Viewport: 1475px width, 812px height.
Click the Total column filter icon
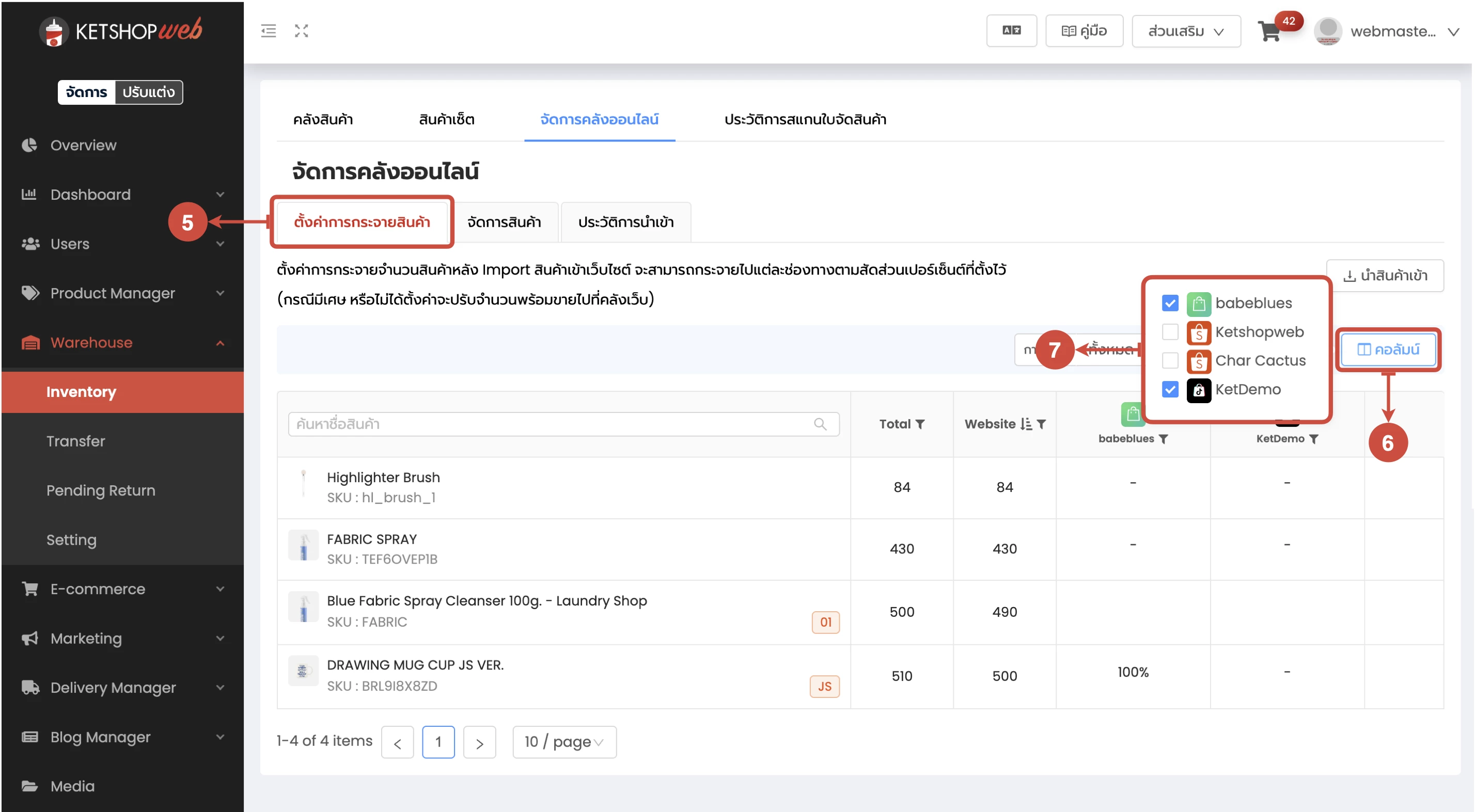point(920,424)
